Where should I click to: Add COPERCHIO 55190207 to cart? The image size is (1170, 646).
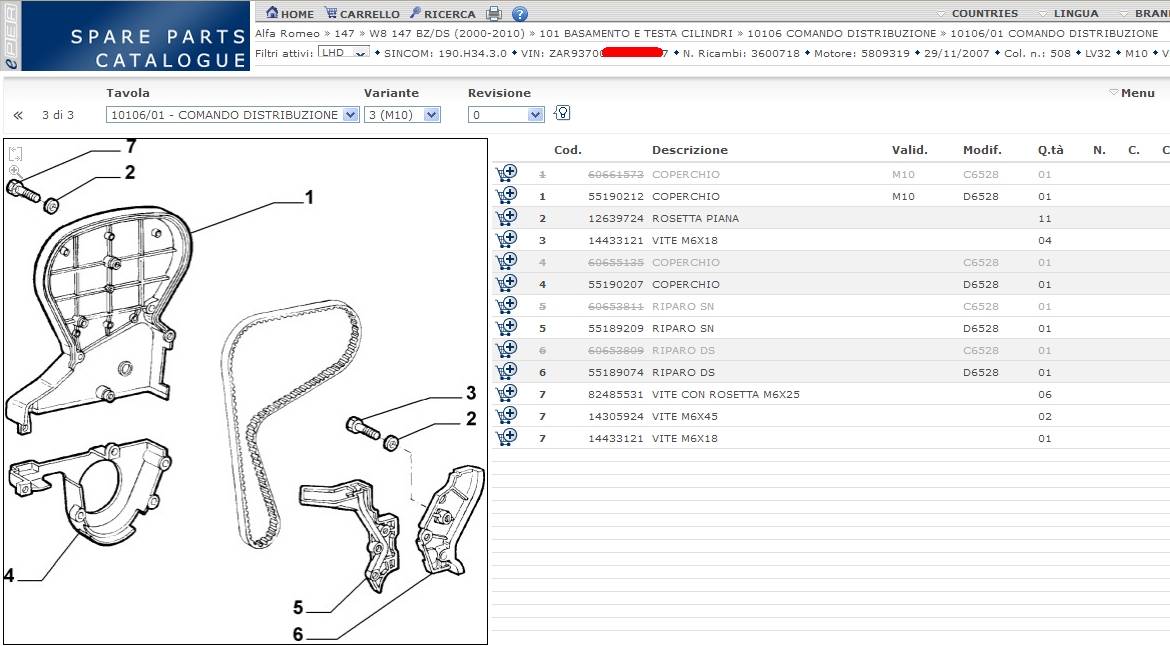tap(507, 283)
